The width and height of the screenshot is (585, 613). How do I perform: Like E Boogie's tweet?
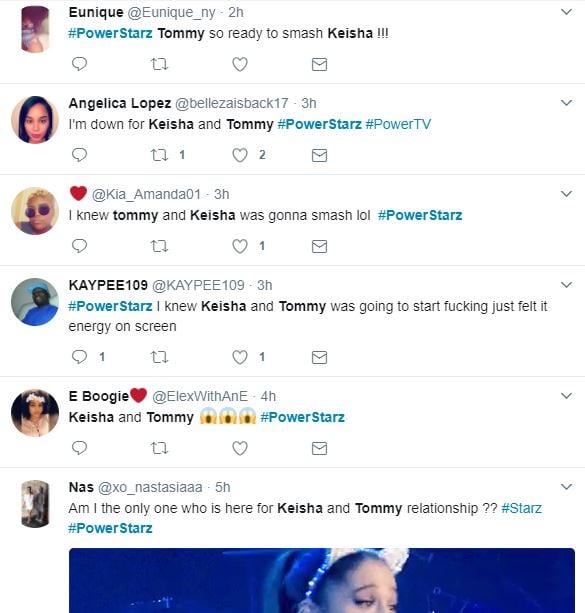[x=240, y=448]
